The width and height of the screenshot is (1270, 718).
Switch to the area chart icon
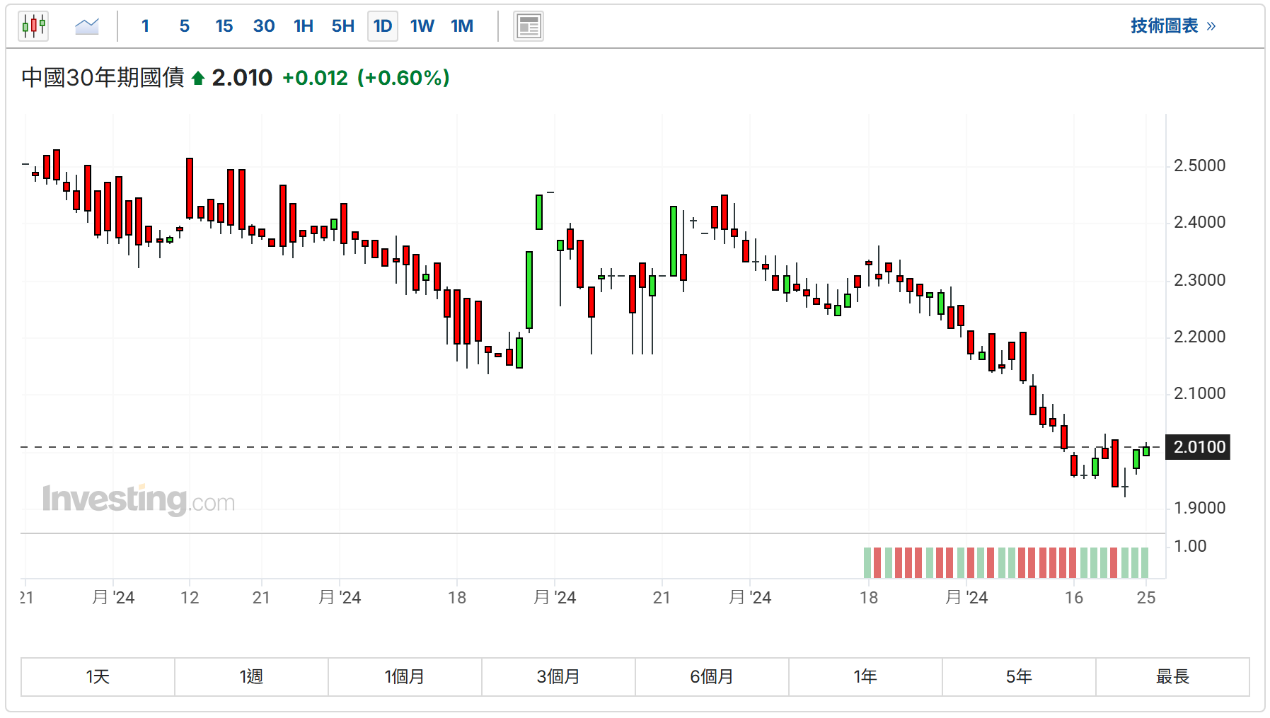pyautogui.click(x=87, y=26)
